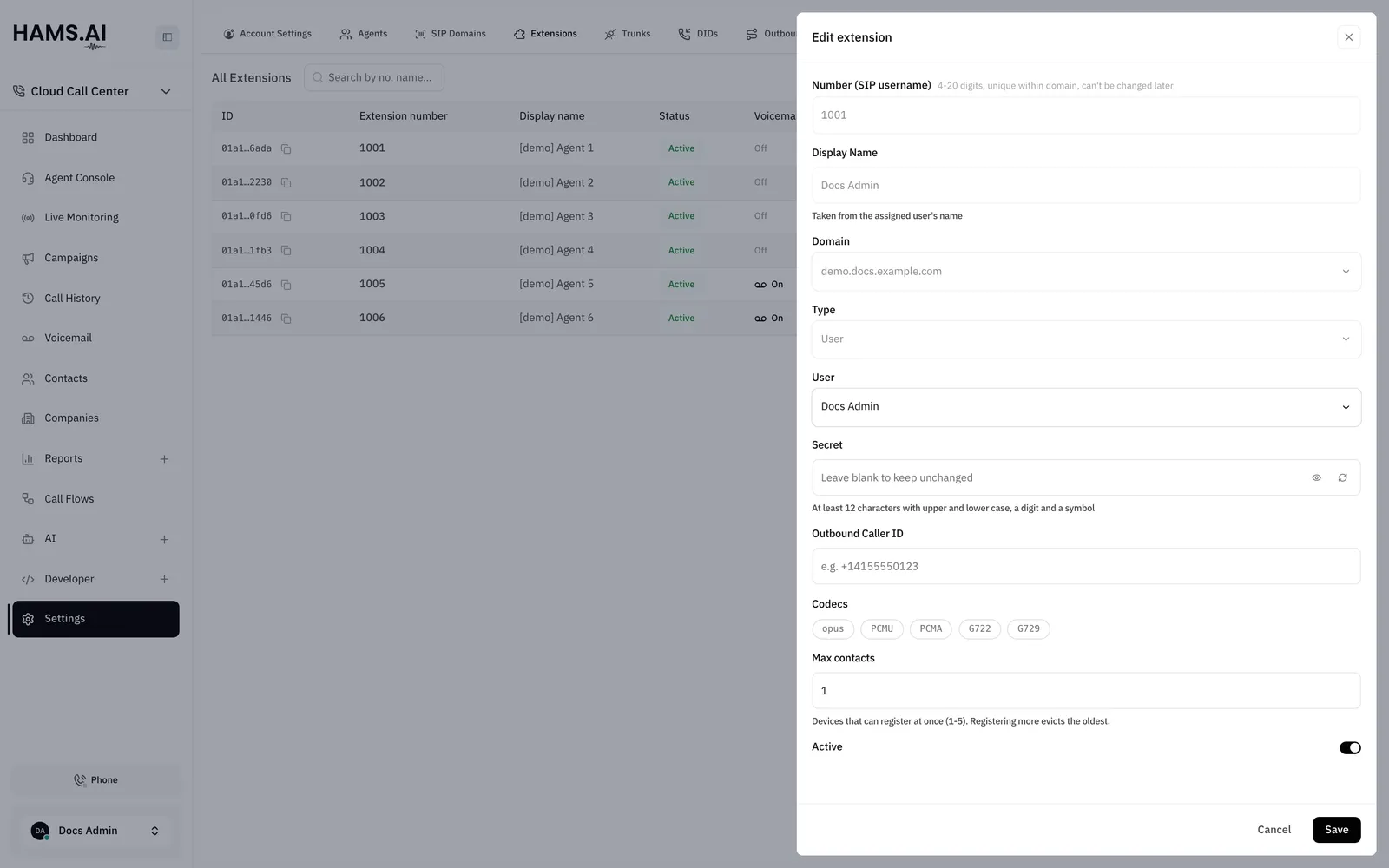Regenerate secret with refresh icon
This screenshot has width=1389, height=868.
(1342, 477)
